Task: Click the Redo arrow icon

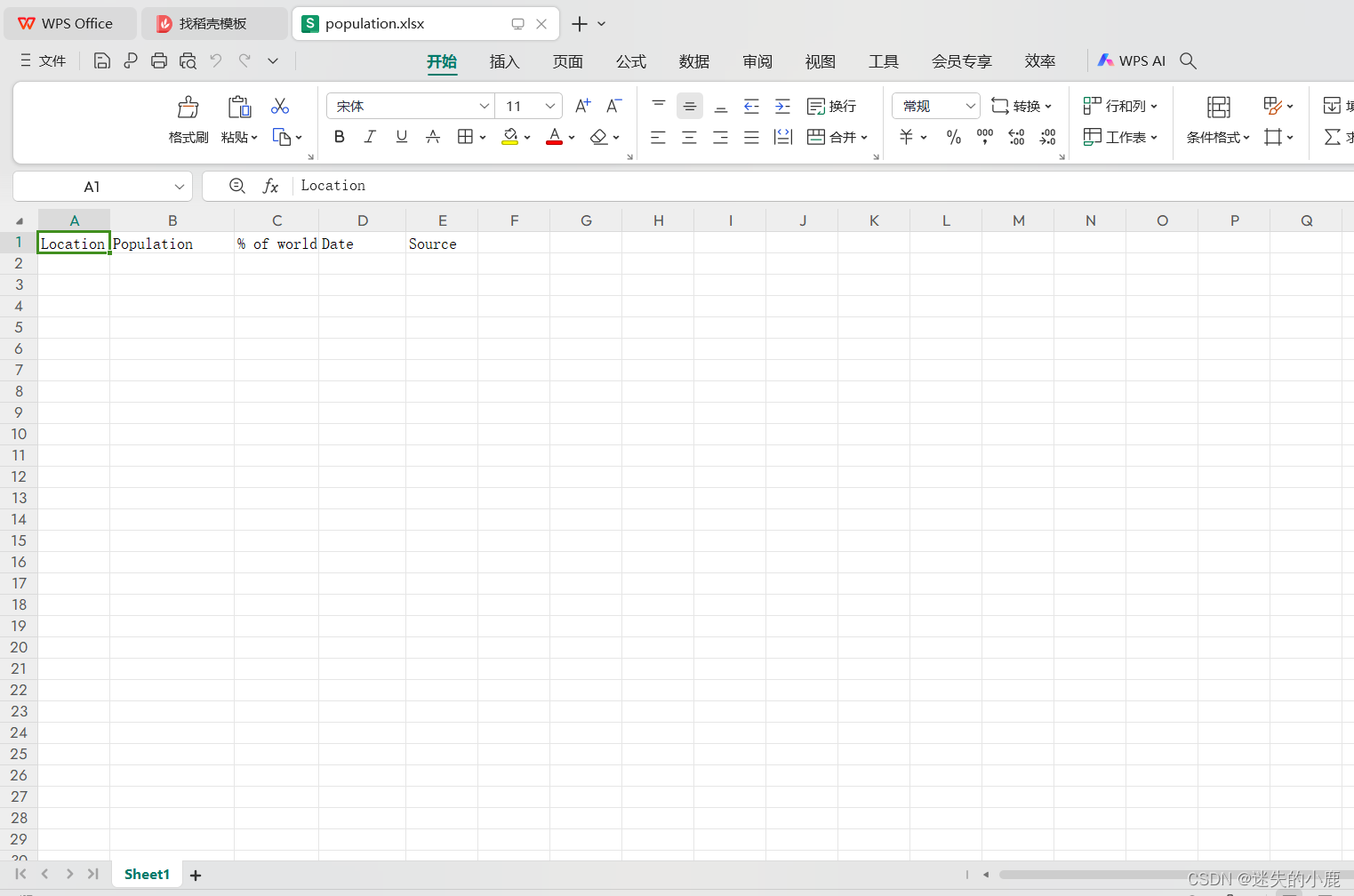Action: click(x=244, y=60)
